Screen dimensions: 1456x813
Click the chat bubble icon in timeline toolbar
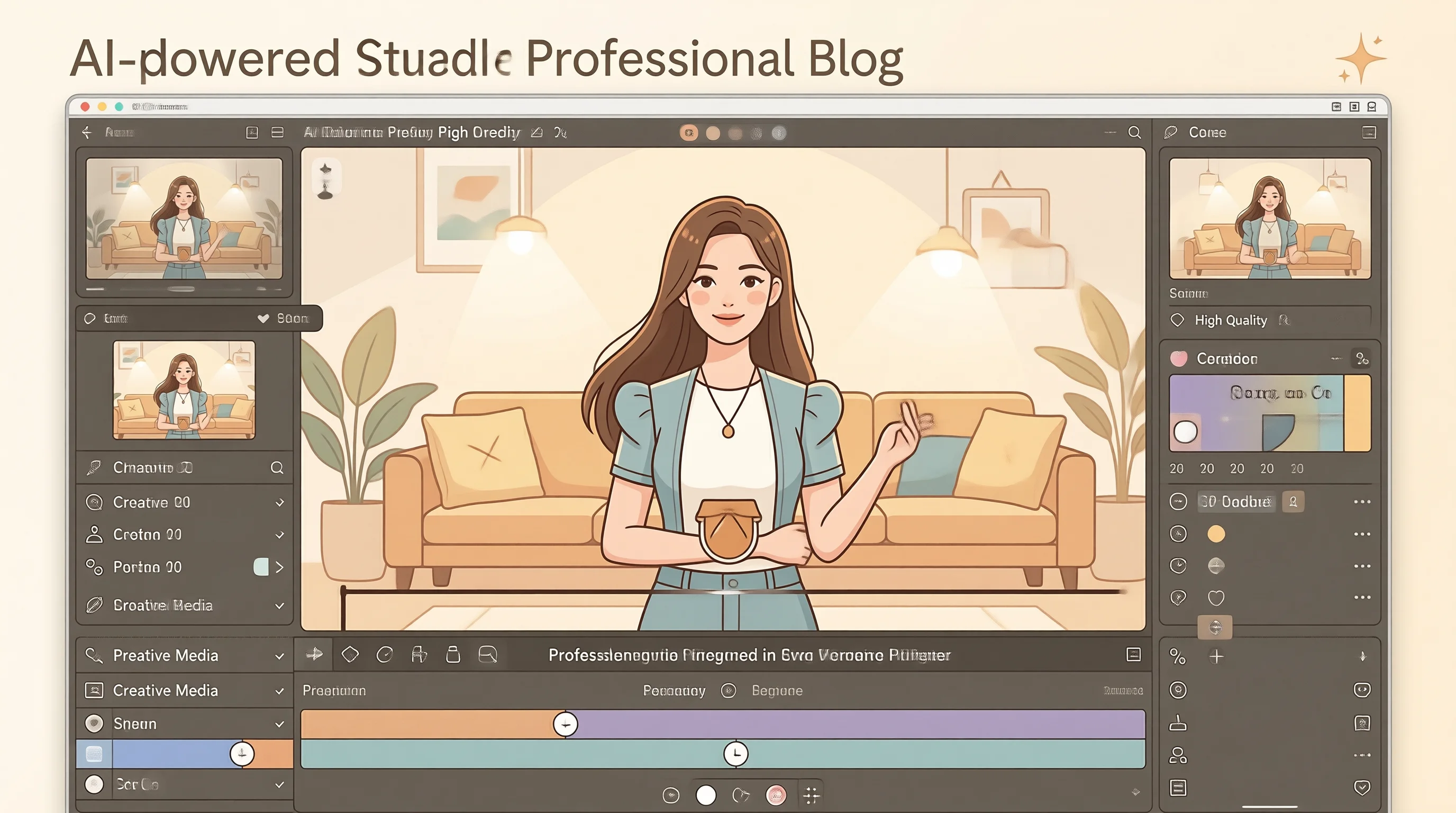coord(487,655)
